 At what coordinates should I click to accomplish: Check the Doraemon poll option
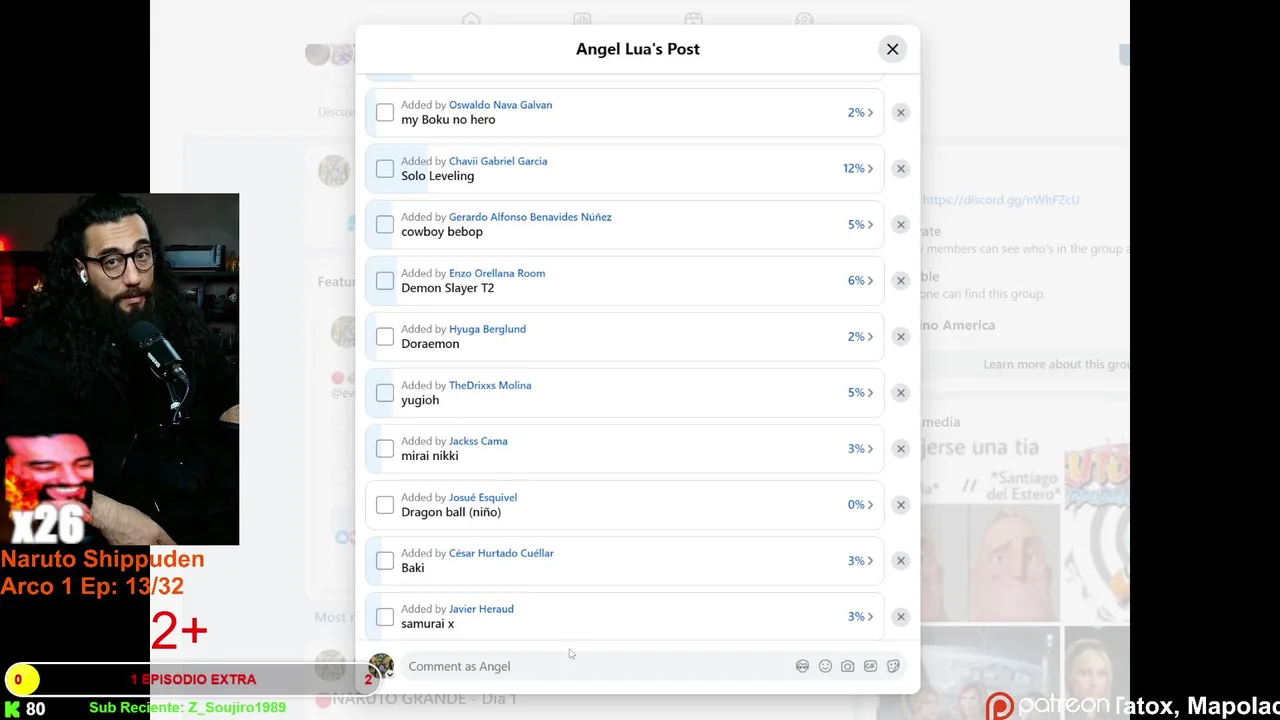point(385,337)
